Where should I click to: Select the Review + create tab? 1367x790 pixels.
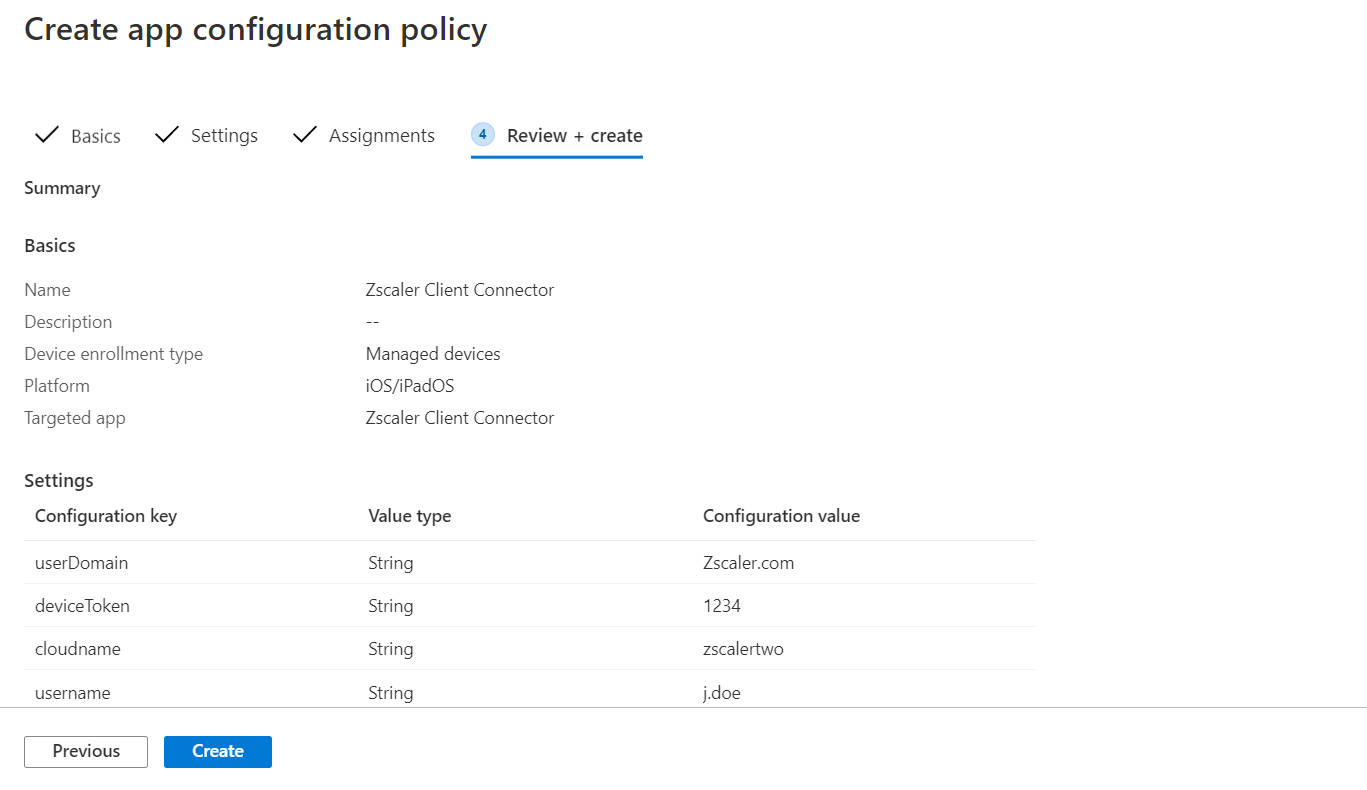[x=573, y=135]
